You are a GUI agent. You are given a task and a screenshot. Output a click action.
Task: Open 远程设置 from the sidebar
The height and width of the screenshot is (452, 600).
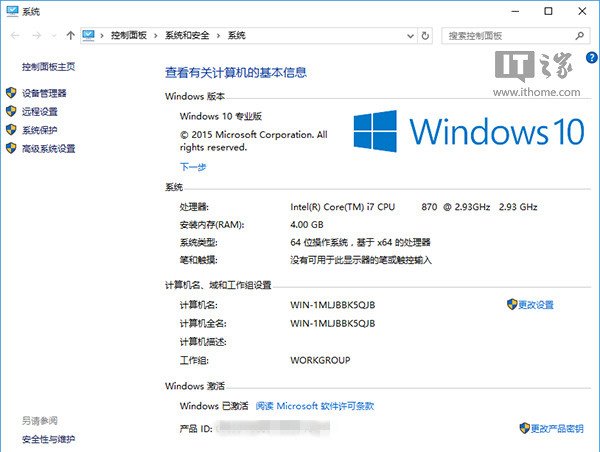pos(39,111)
